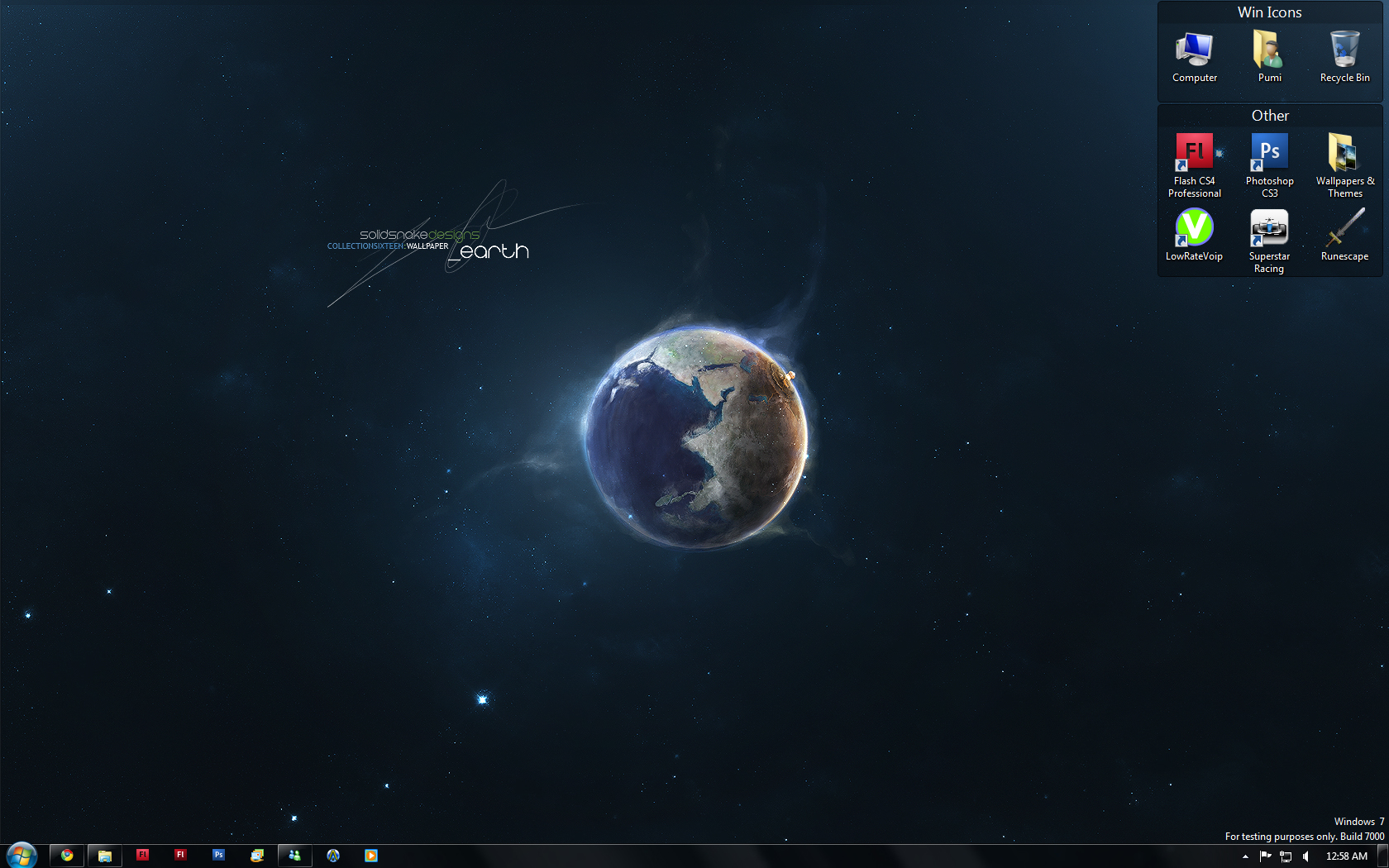Open the Recycle Bin
This screenshot has height=868, width=1389.
1344,56
